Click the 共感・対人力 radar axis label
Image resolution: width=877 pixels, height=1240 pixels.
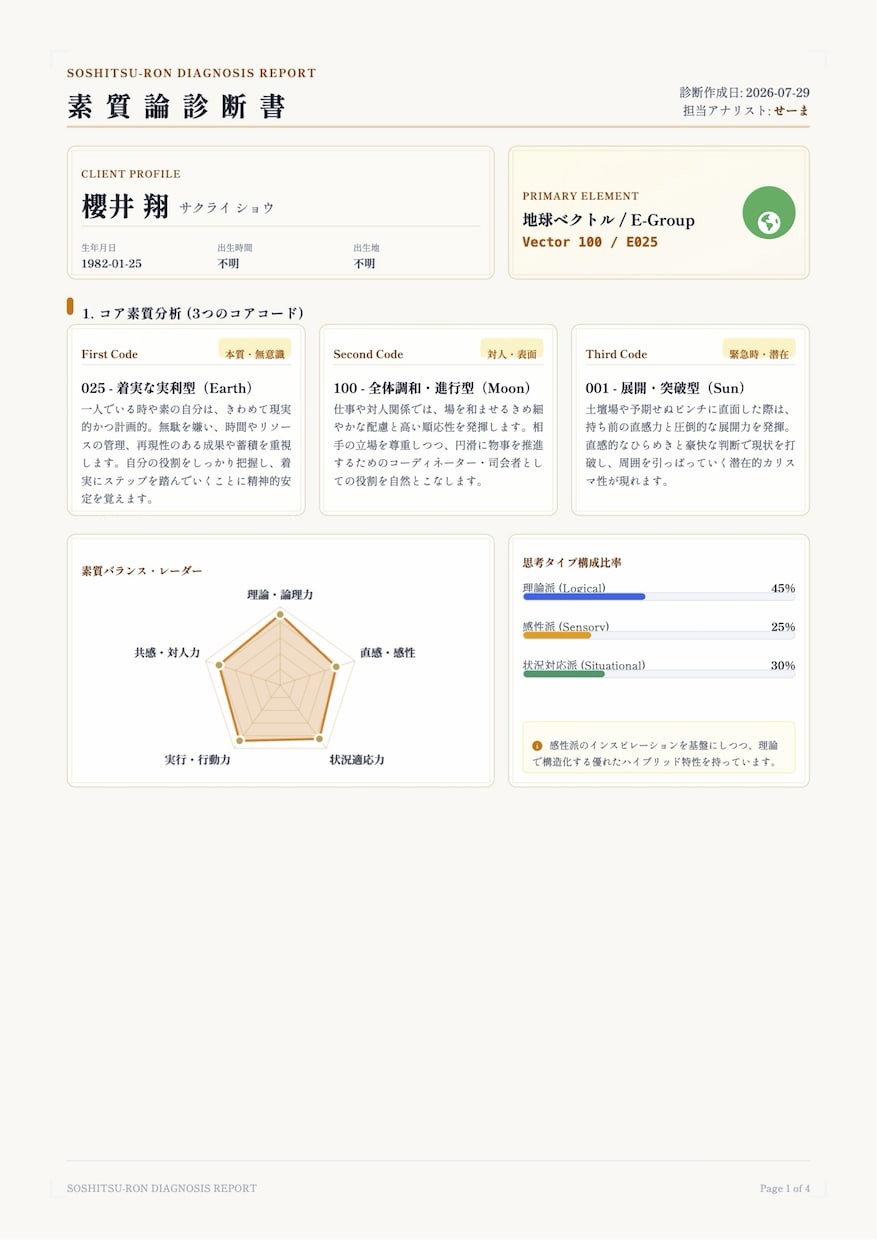[167, 652]
